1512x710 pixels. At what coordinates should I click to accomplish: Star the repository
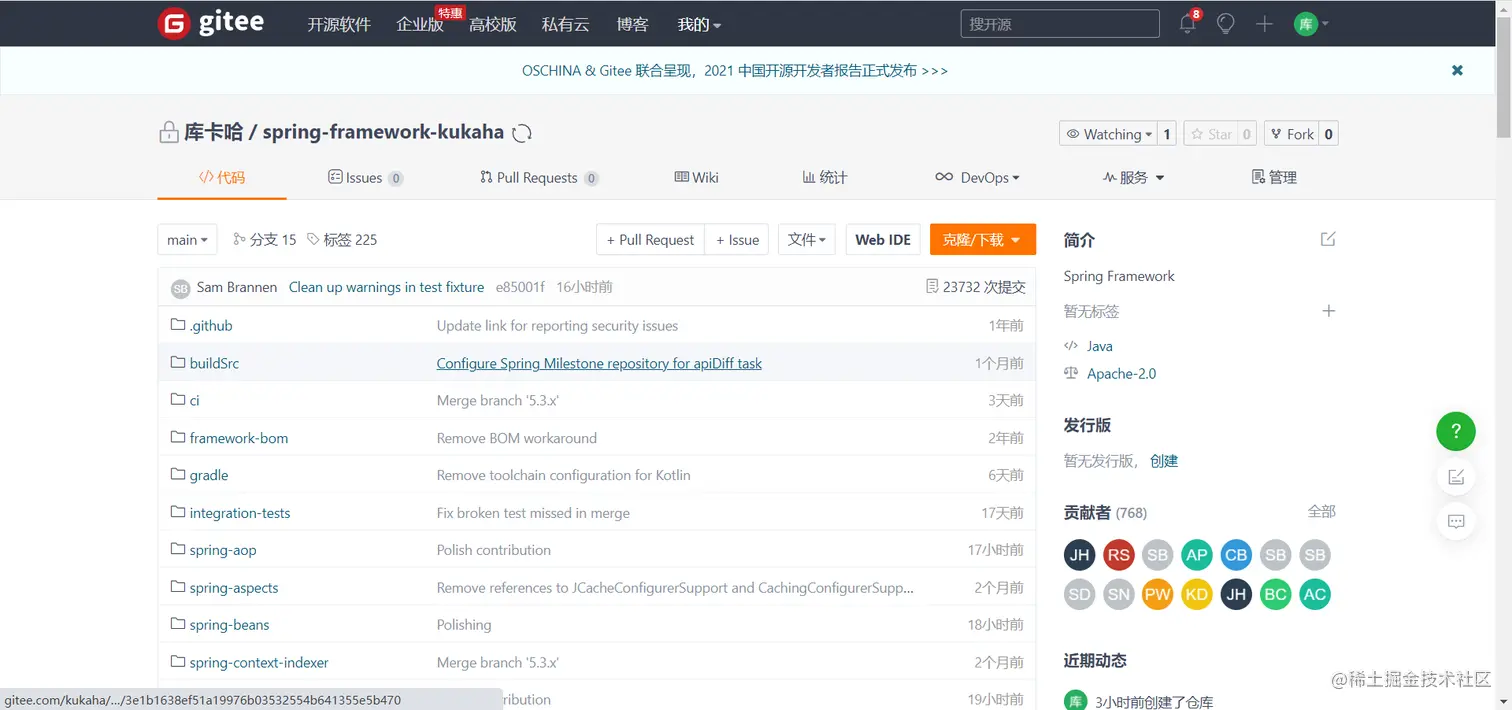click(x=1211, y=134)
